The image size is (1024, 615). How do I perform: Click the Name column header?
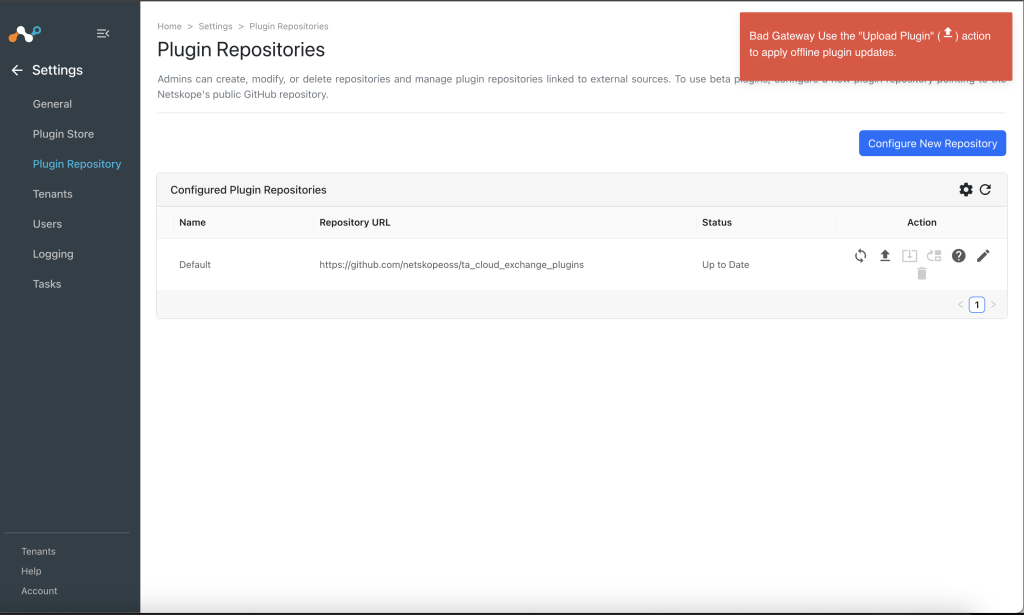click(192, 222)
